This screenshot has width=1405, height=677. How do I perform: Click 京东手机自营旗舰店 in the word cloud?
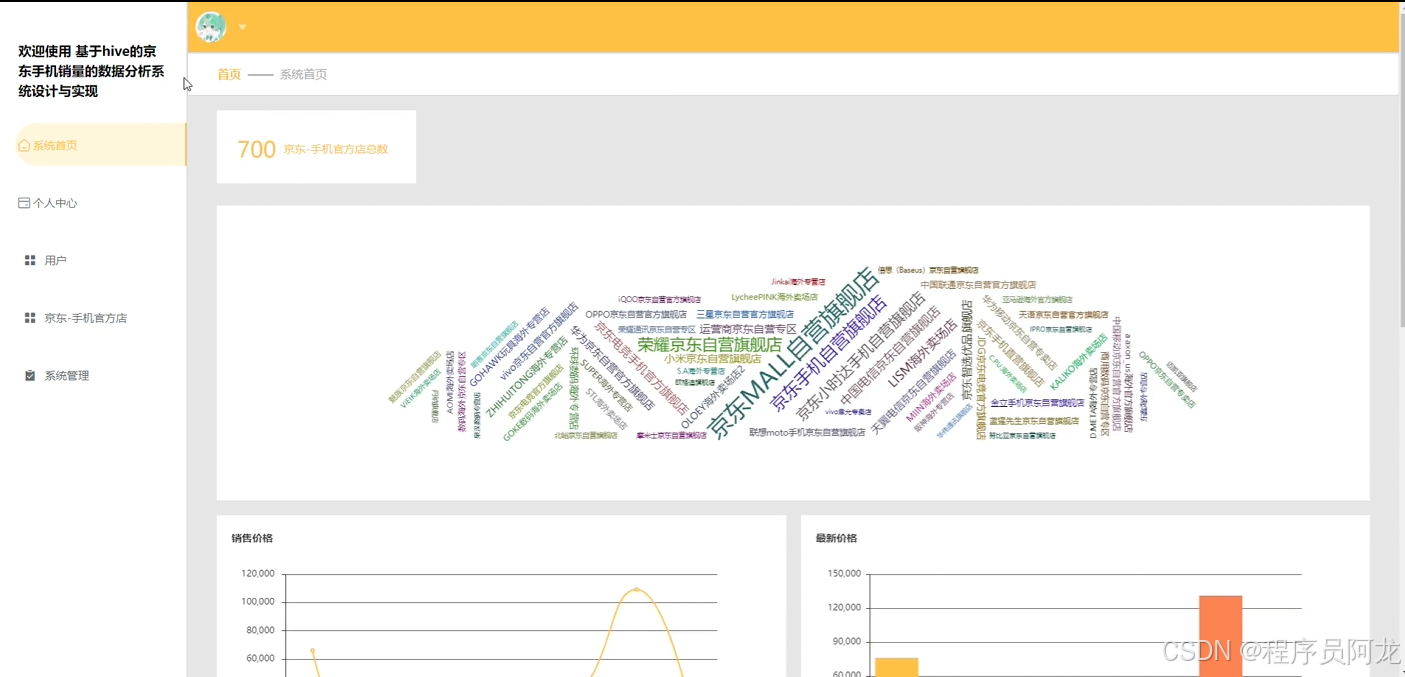pyautogui.click(x=828, y=355)
